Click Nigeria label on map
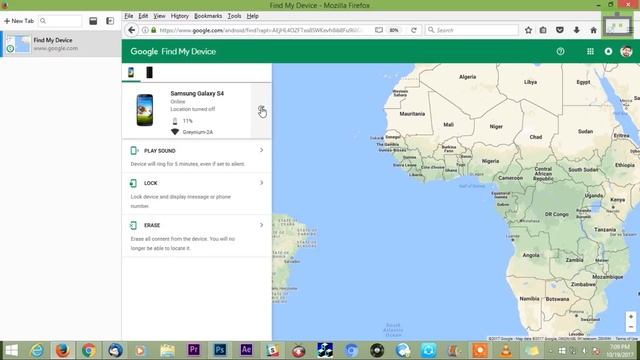This screenshot has width=640, height=360. [490, 161]
